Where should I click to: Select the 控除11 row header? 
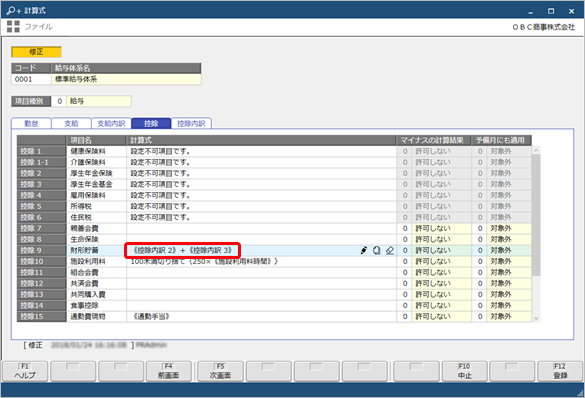pyautogui.click(x=41, y=272)
